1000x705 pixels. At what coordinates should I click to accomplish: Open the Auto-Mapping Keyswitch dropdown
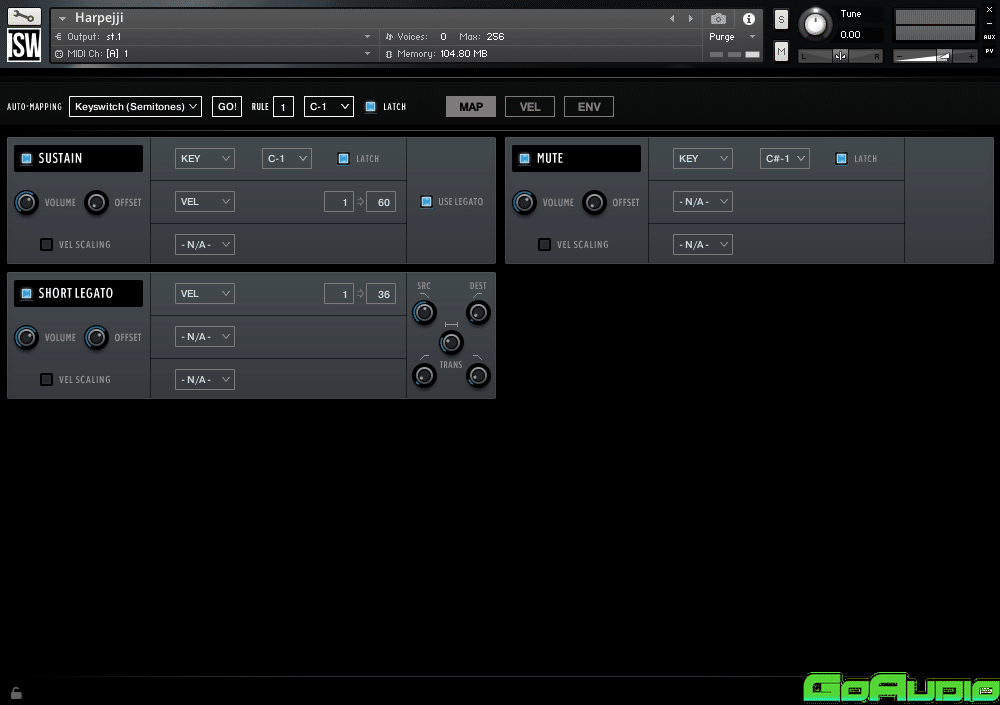coord(136,107)
